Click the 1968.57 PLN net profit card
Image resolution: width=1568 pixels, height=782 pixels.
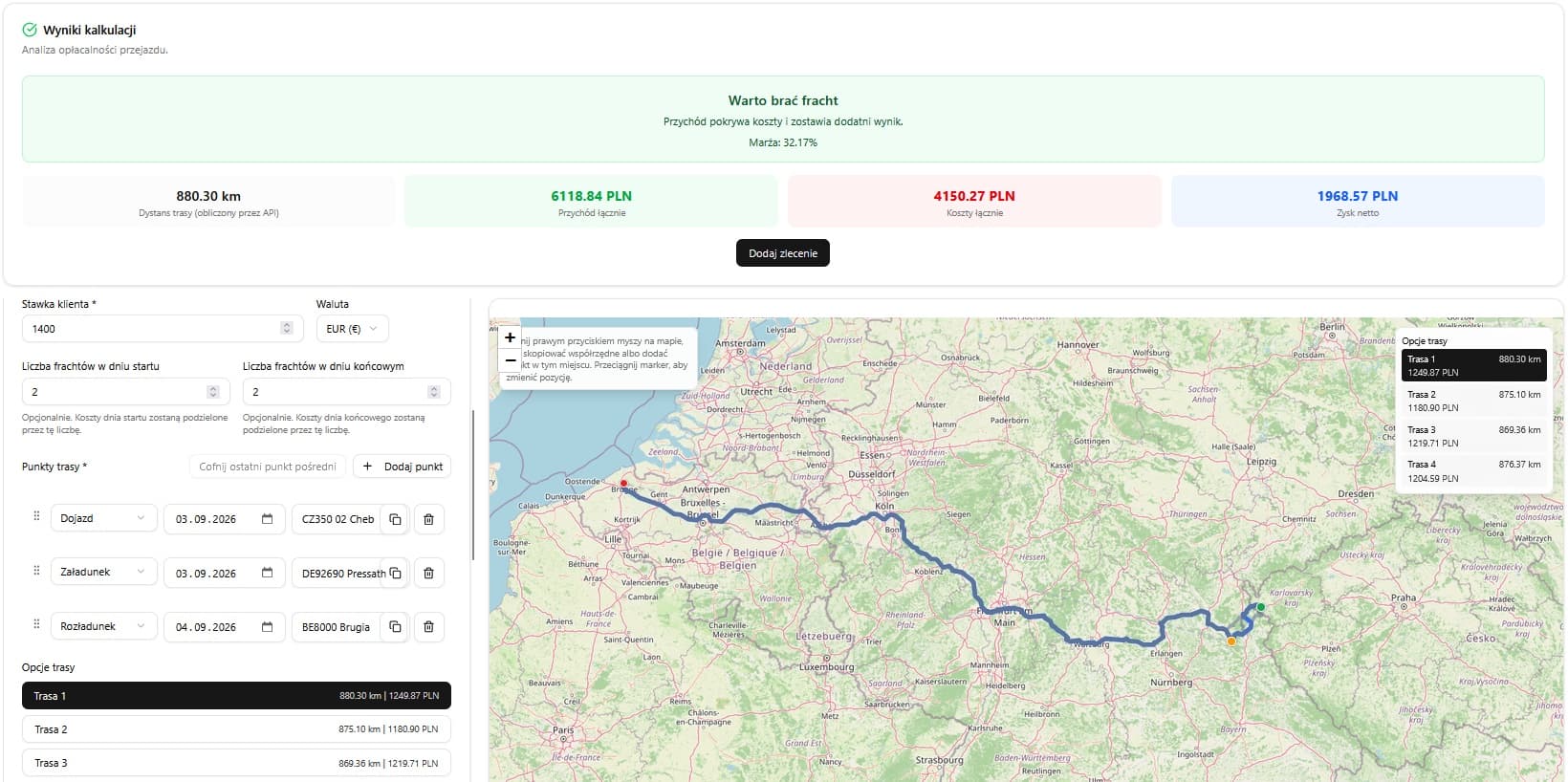point(1358,201)
